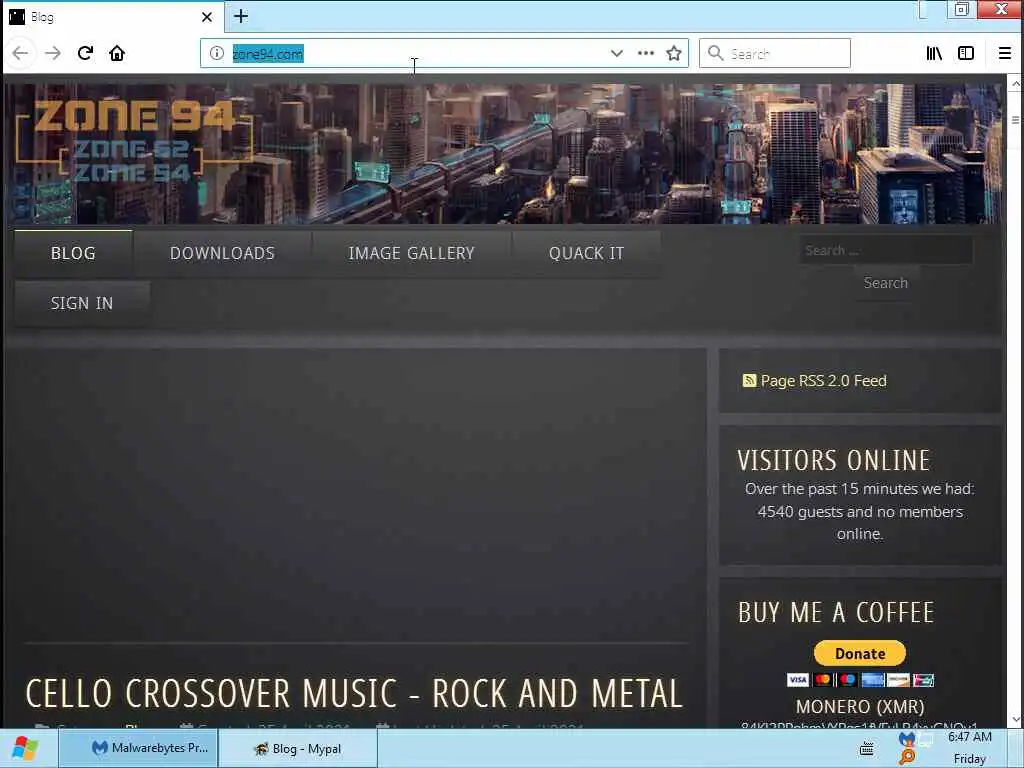Open the QUACK IT menu item
This screenshot has height=768, width=1024.
coord(586,253)
